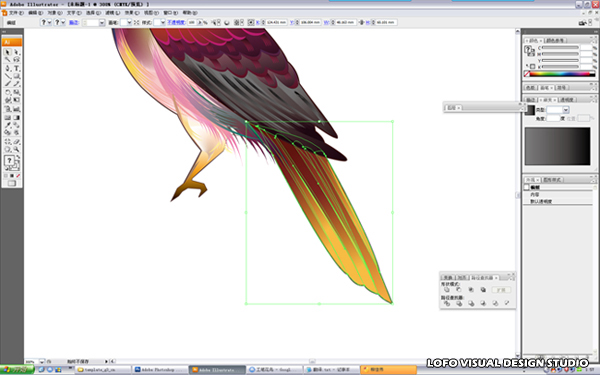Open the 文件 (File) menu
This screenshot has height=375, width=600.
(x=16, y=13)
